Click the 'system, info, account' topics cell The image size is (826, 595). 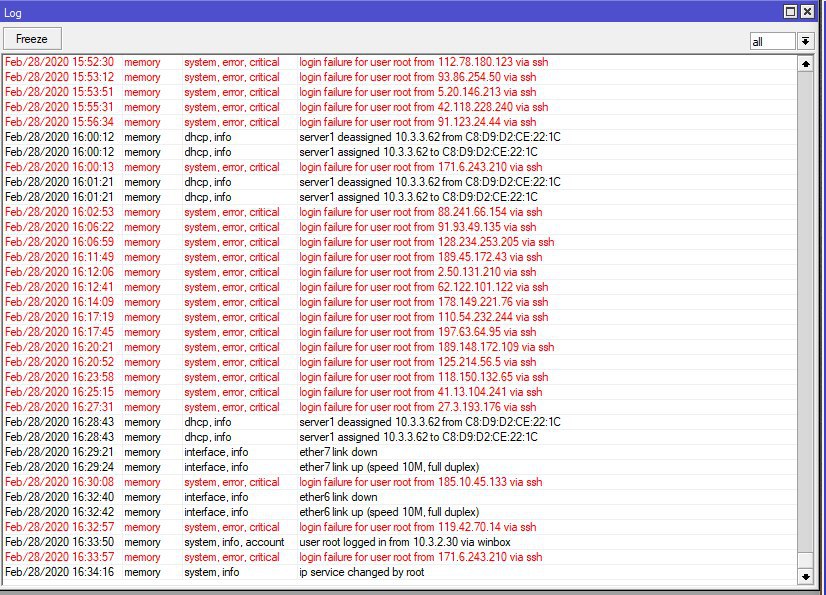coord(234,543)
